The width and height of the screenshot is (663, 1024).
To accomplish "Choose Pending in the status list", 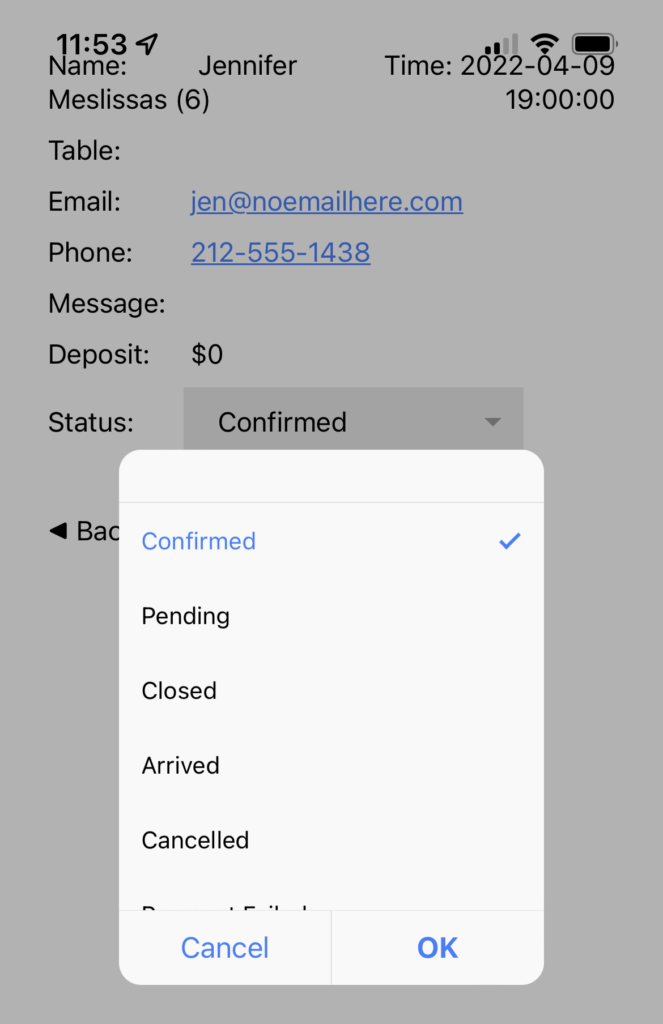I will pos(331,616).
